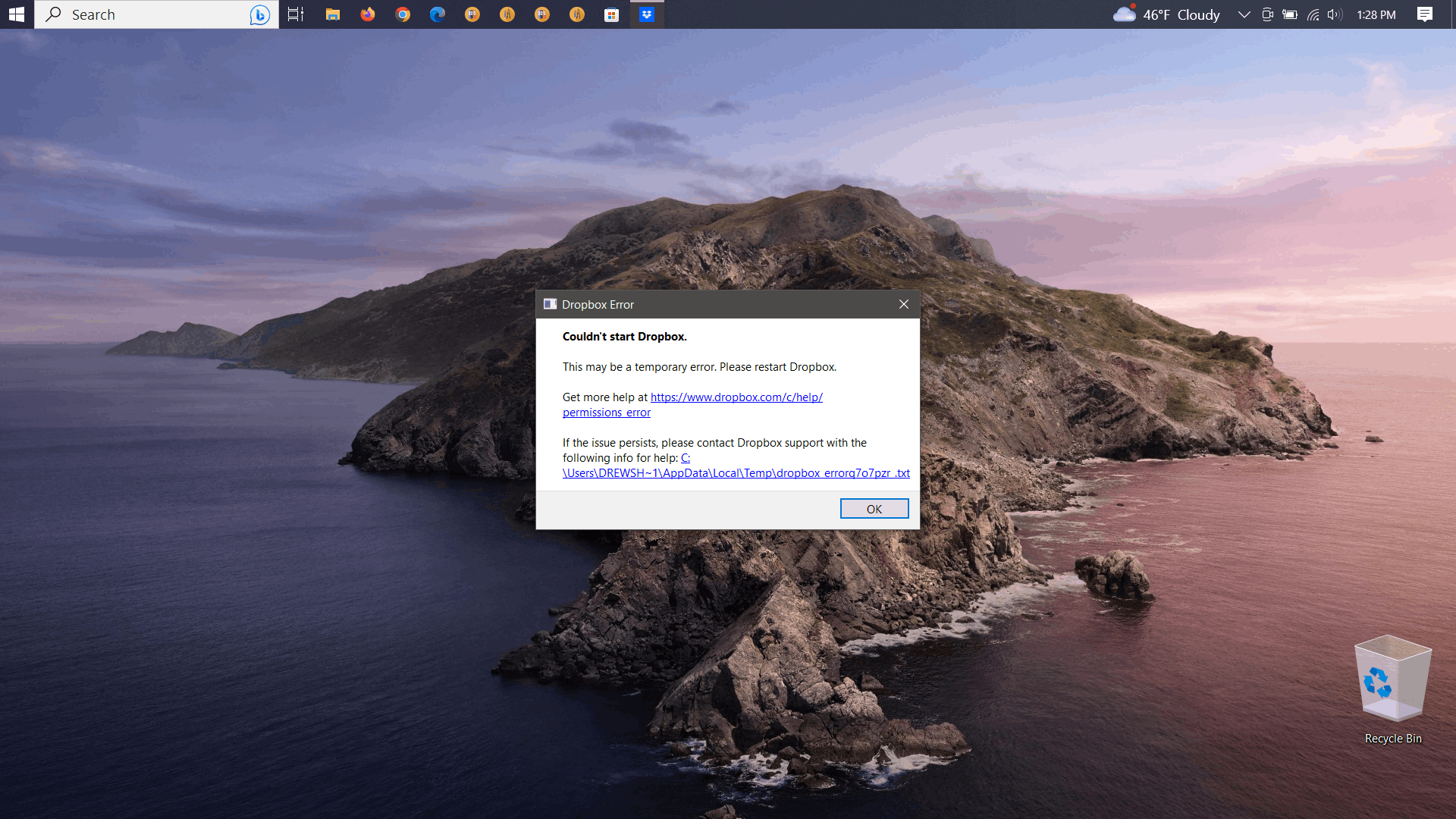This screenshot has width=1456, height=819.
Task: Open Google Chrome from the taskbar
Action: pos(403,14)
